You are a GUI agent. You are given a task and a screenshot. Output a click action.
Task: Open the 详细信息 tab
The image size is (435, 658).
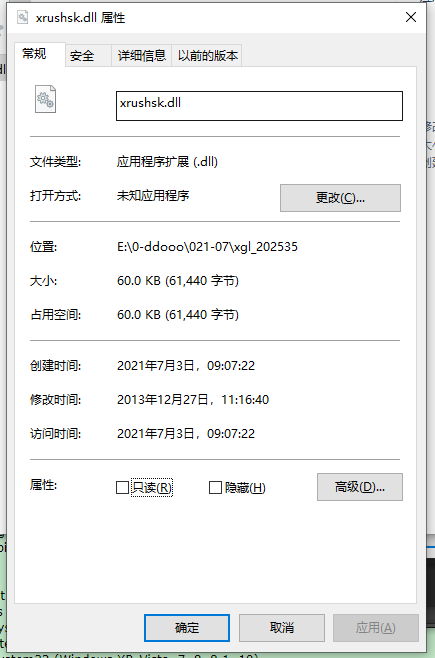coord(141,55)
